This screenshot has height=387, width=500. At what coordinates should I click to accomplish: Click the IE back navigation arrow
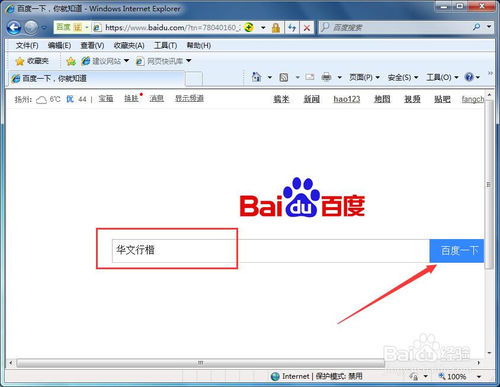click(14, 27)
